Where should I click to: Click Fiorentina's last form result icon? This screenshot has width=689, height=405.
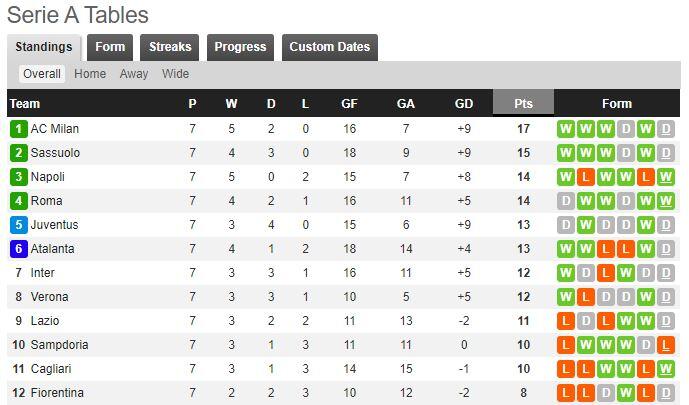(666, 393)
